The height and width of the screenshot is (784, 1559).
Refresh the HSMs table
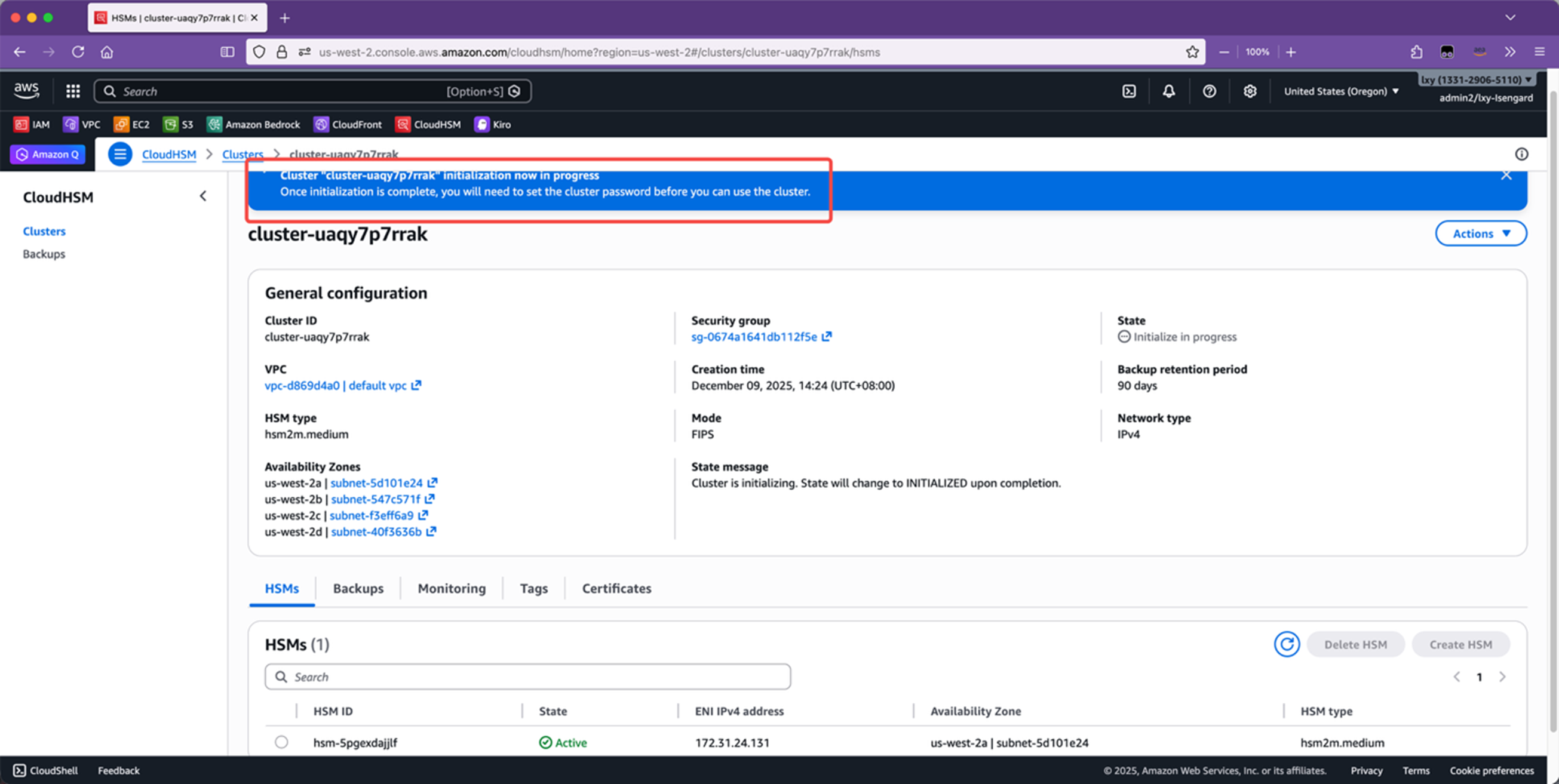pos(1286,644)
